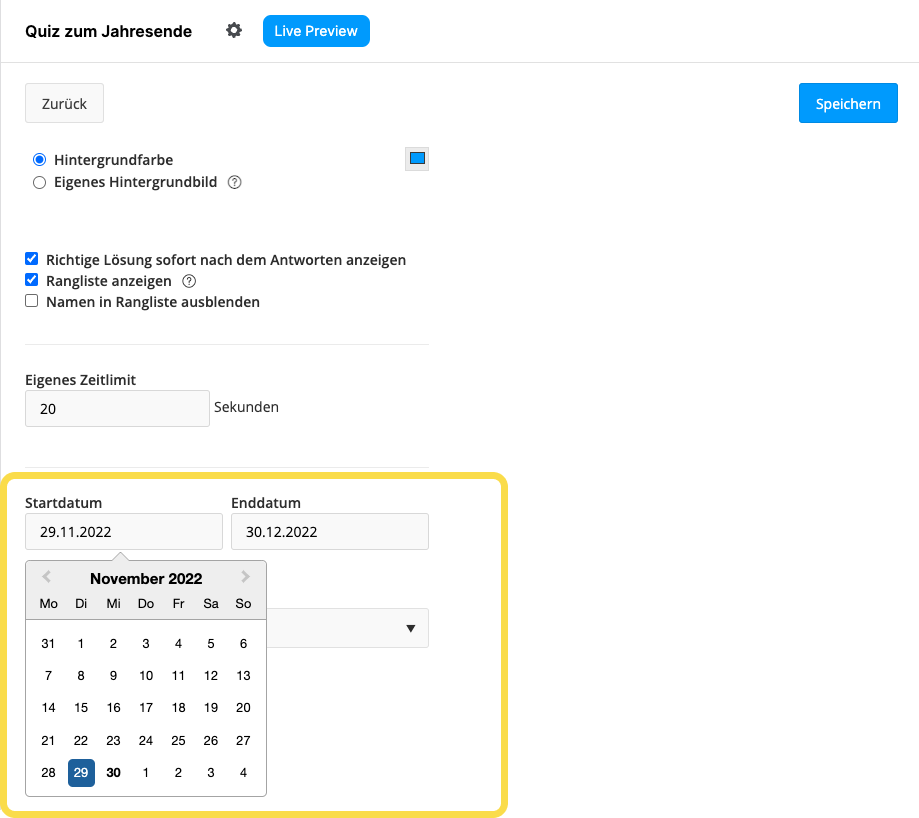Select October 31 in the calendar
This screenshot has height=818, width=919.
[48, 643]
